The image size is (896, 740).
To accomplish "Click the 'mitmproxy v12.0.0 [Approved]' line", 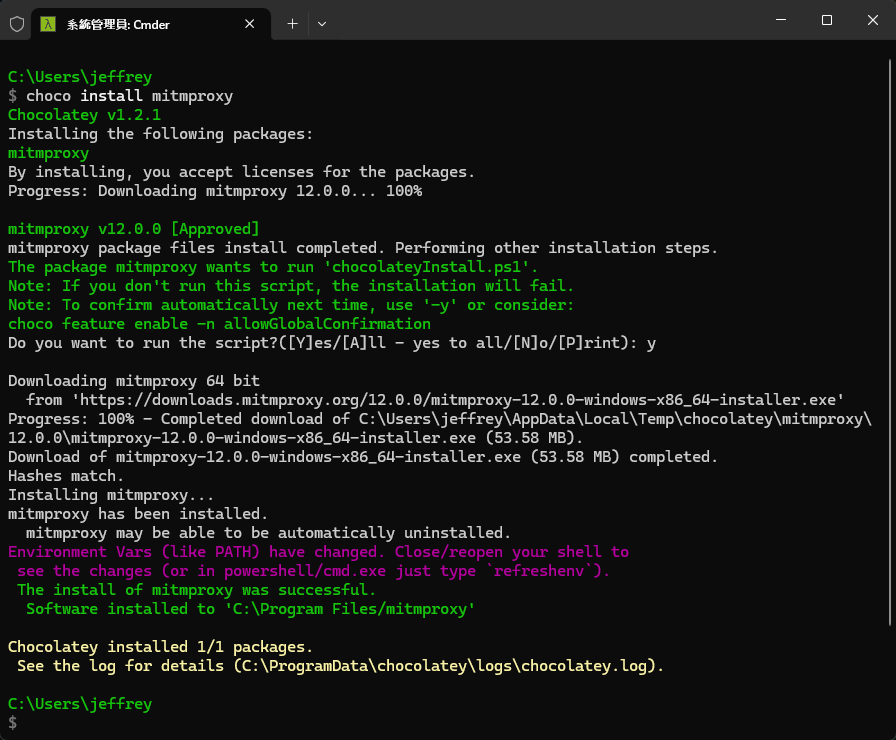I will click(133, 229).
